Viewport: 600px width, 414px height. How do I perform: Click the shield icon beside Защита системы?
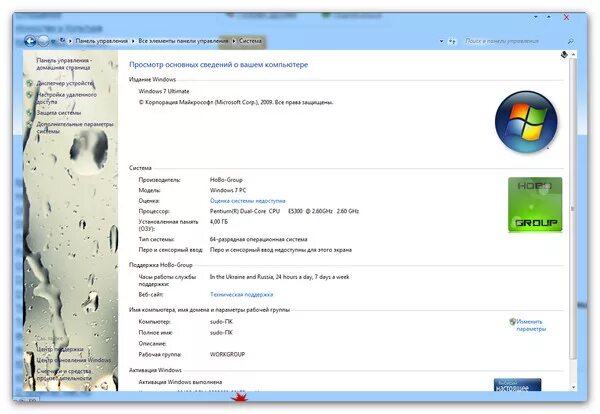point(30,113)
